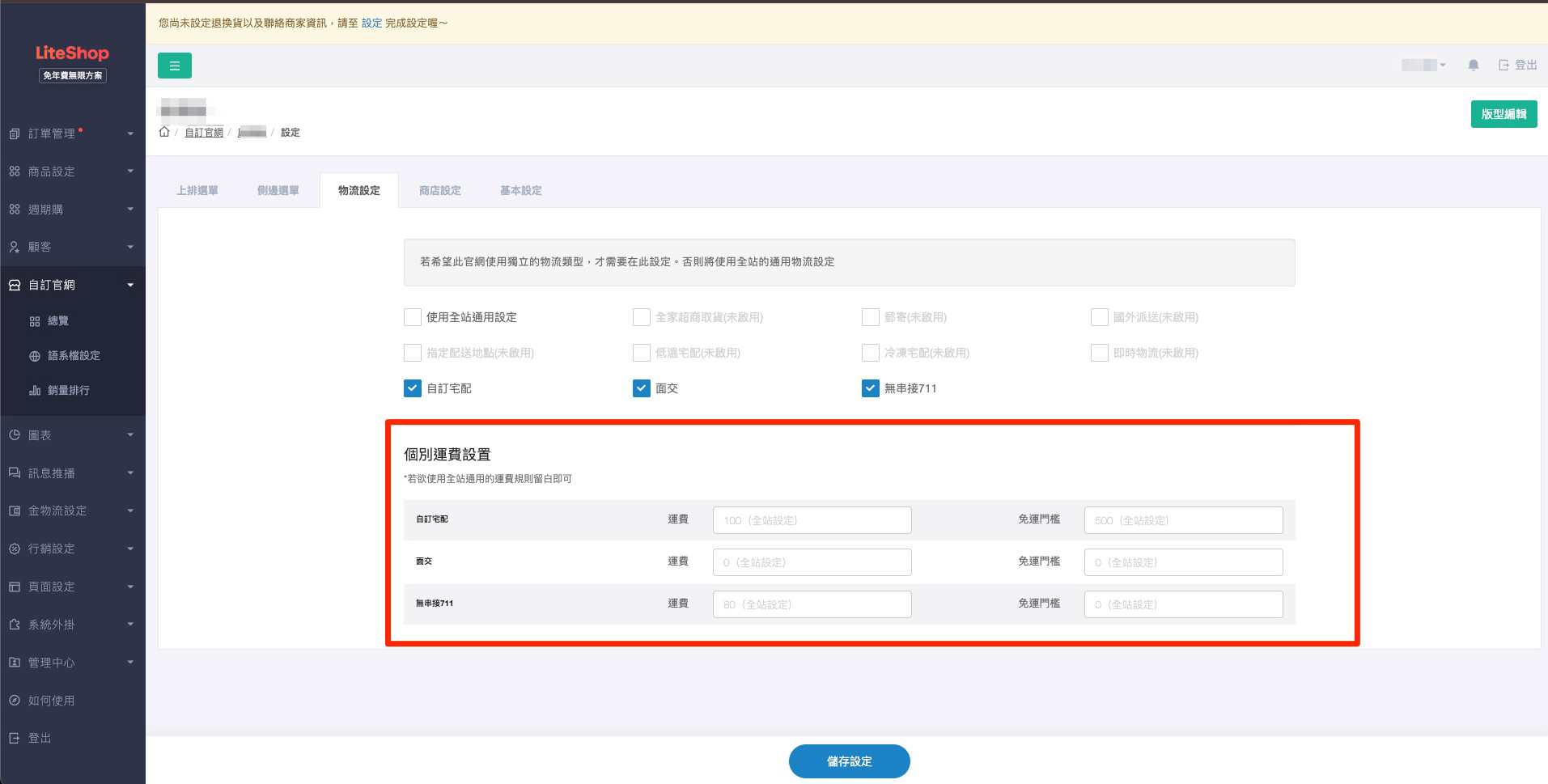
Task: Click the home icon in breadcrumb
Action: pyautogui.click(x=164, y=132)
